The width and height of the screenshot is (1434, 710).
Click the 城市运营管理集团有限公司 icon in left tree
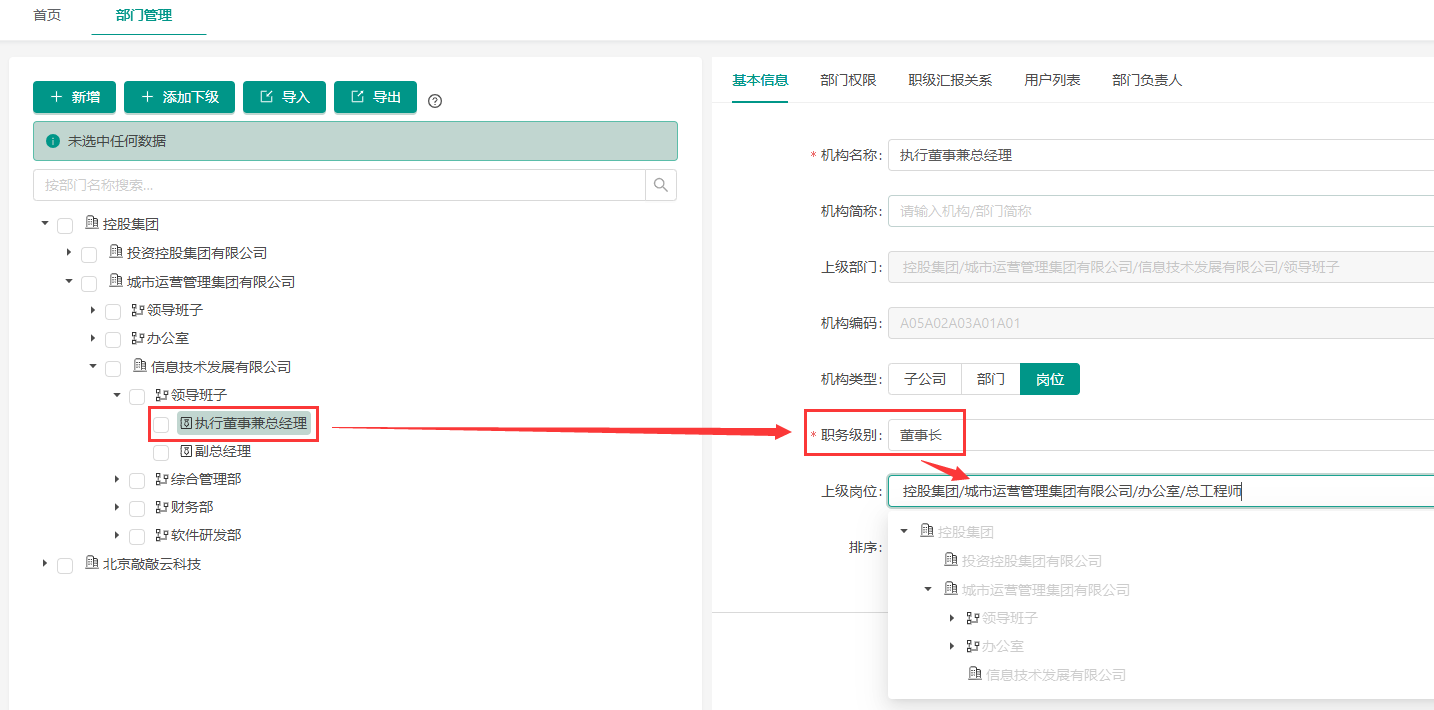click(x=116, y=281)
